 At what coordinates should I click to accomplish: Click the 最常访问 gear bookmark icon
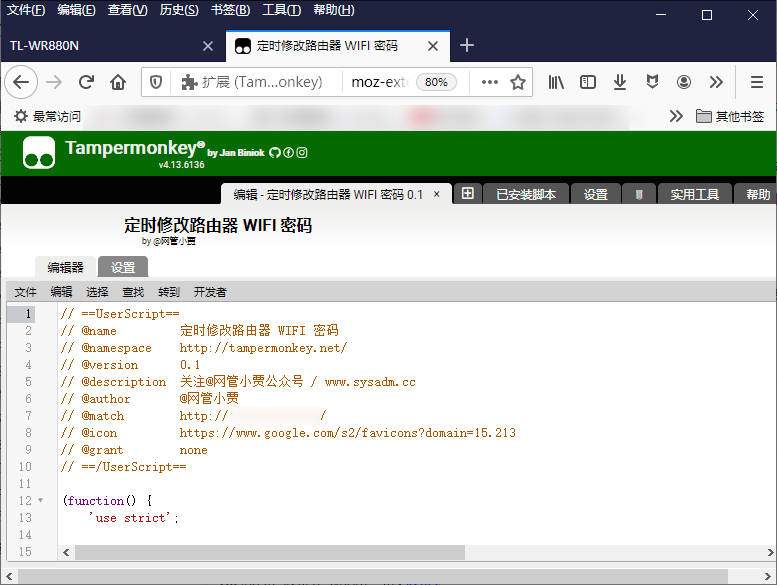click(x=21, y=116)
